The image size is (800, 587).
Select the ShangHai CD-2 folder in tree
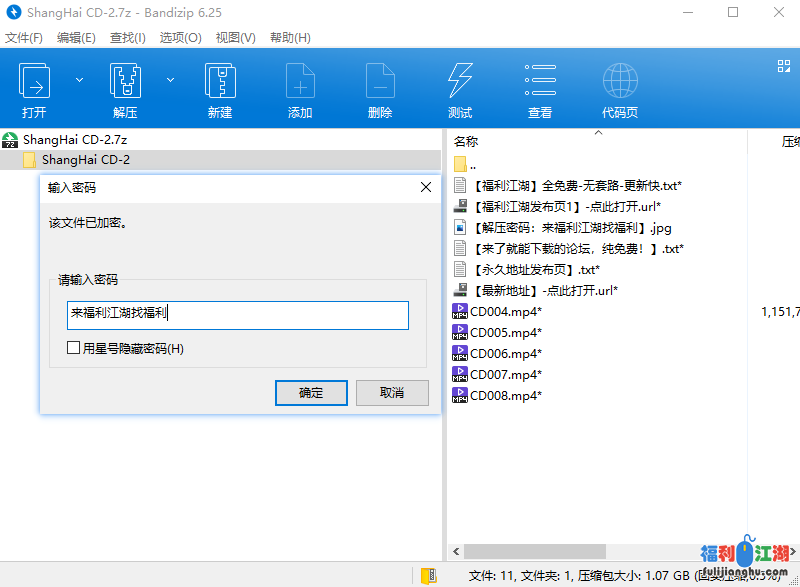(x=85, y=160)
